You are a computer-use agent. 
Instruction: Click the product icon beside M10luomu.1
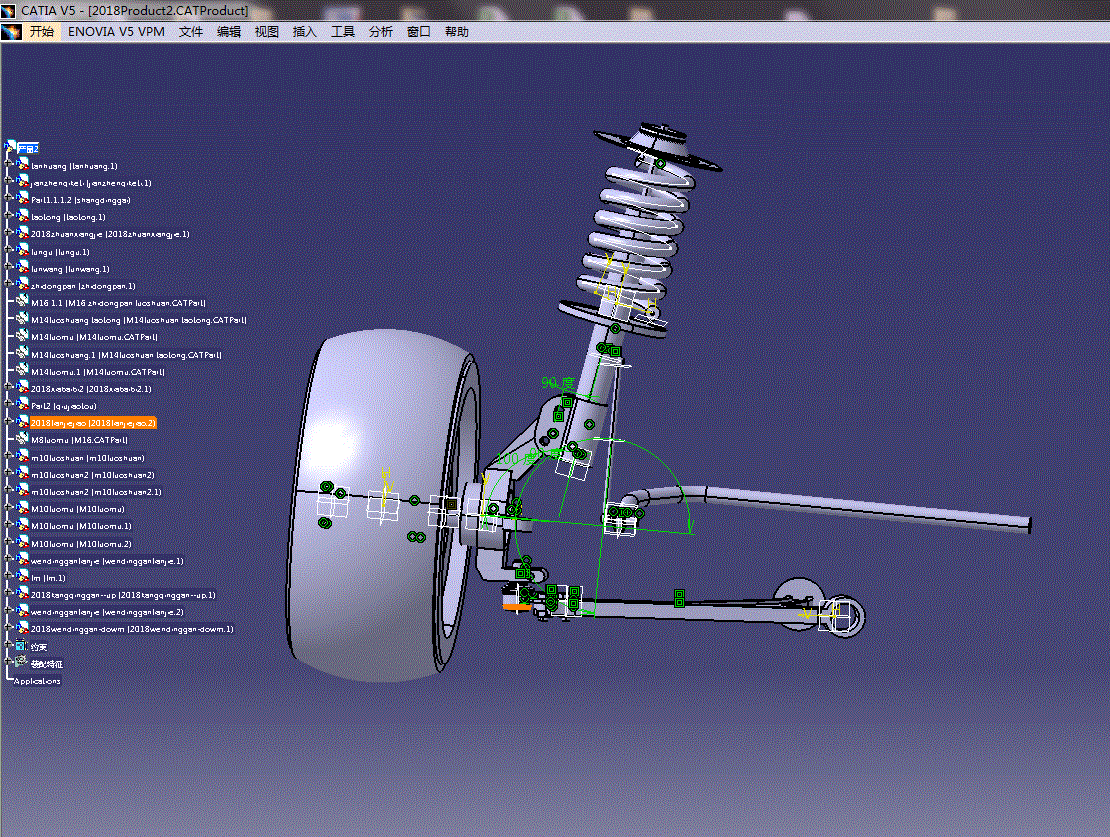23,525
